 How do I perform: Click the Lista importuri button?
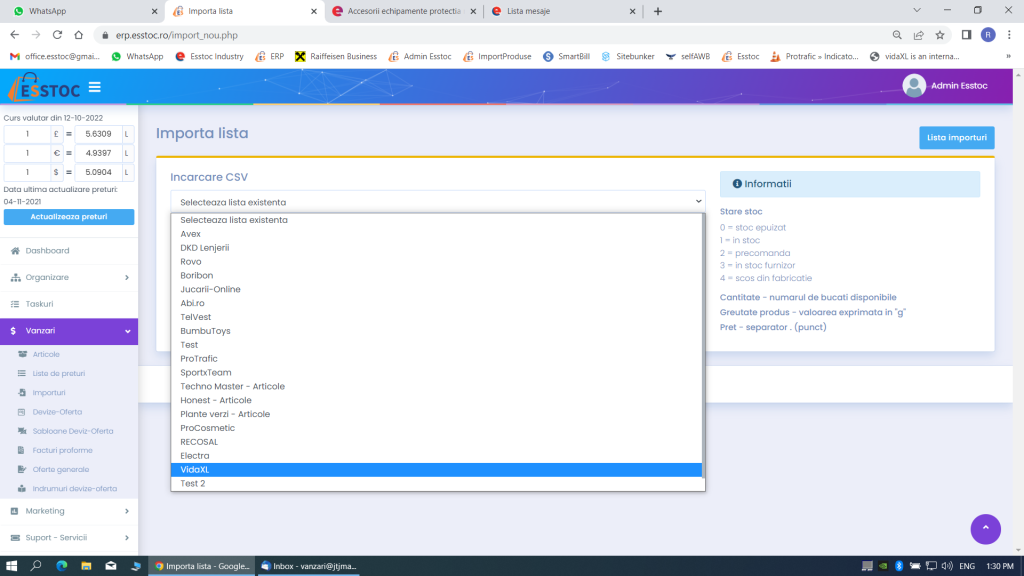click(x=957, y=138)
